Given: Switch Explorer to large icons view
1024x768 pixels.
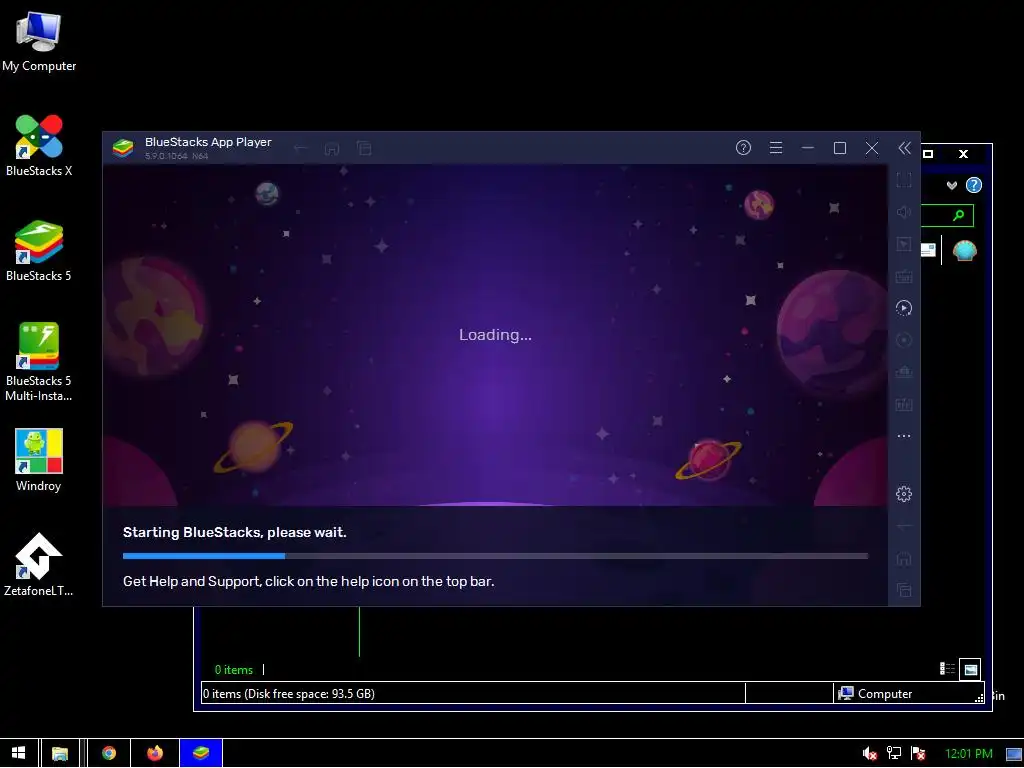Looking at the screenshot, I should [x=970, y=669].
